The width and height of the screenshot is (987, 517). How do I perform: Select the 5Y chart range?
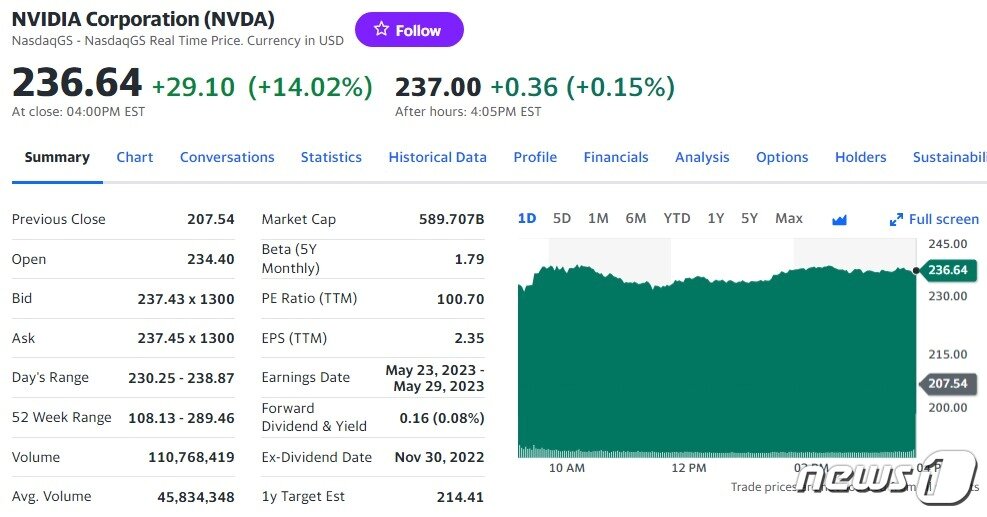click(x=749, y=219)
